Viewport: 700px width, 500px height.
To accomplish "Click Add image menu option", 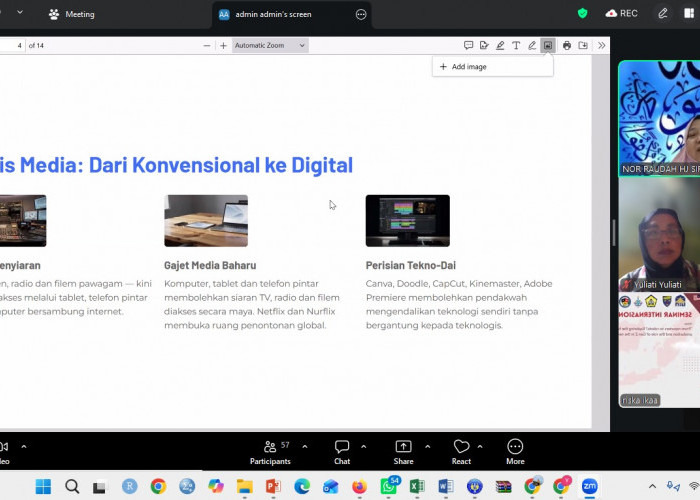I will [x=492, y=67].
